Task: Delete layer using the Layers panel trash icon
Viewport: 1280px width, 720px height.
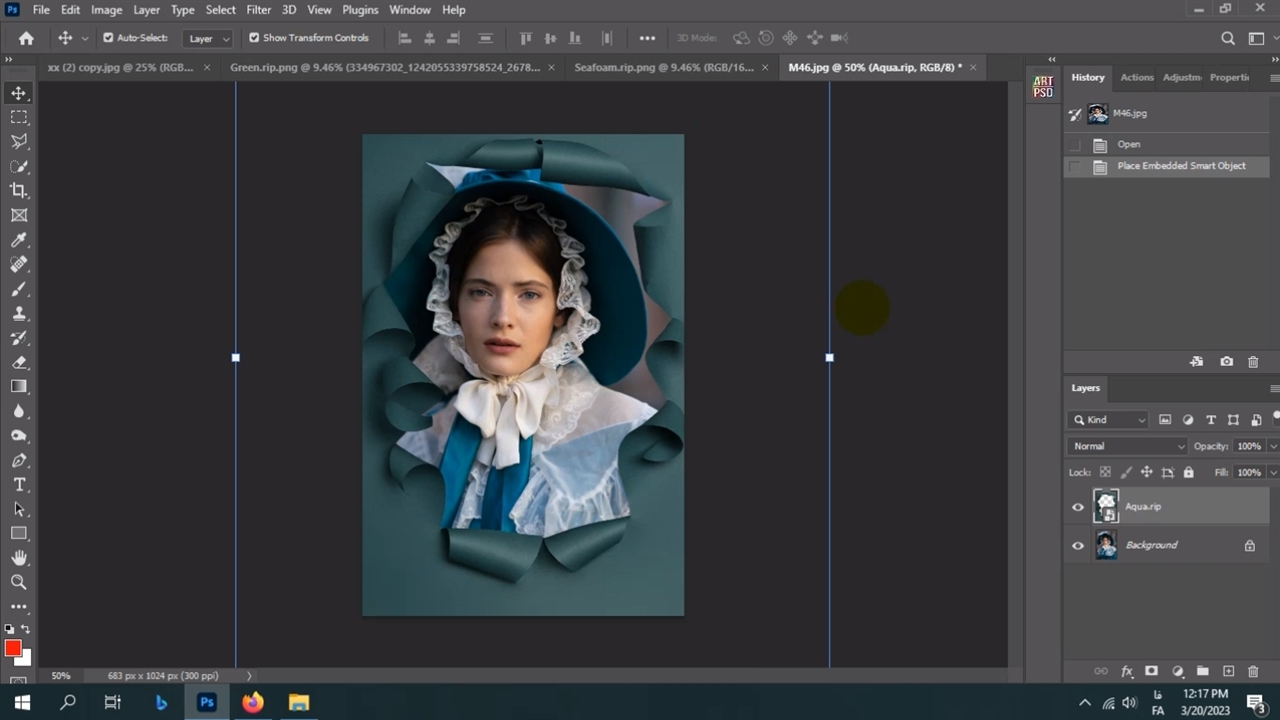Action: (x=1253, y=672)
